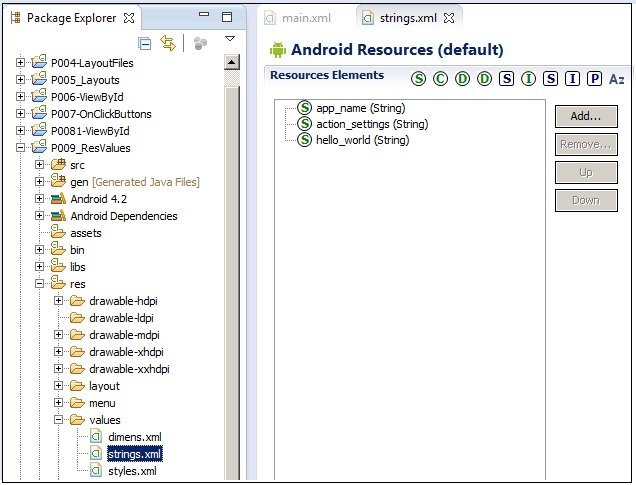Expand the P006-ViewById project node

point(20,97)
